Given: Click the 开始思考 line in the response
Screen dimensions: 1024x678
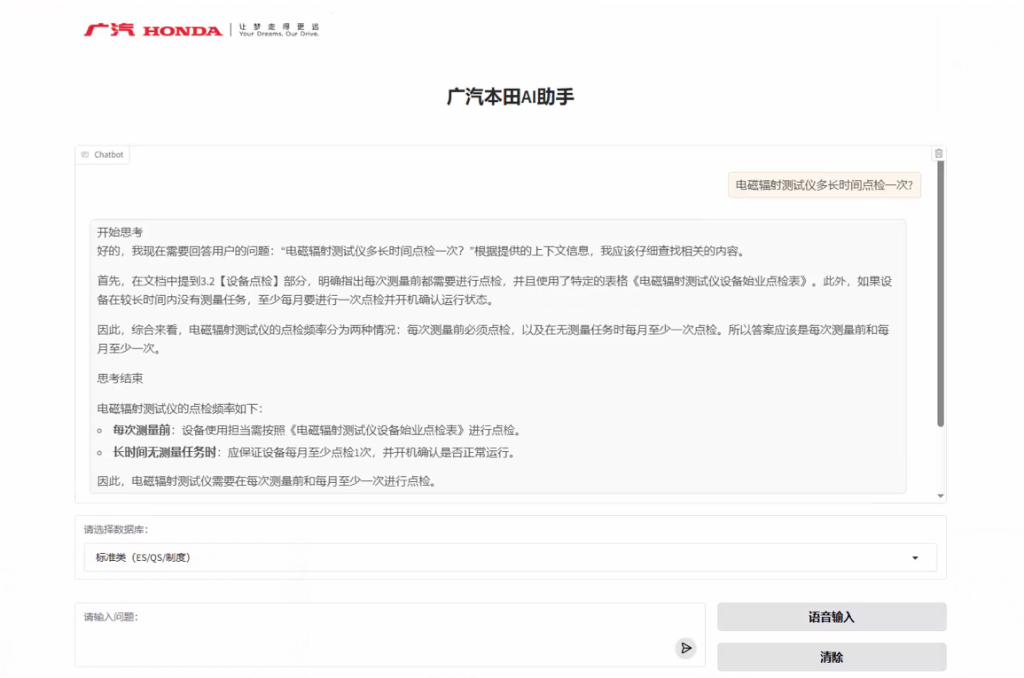Looking at the screenshot, I should pyautogui.click(x=120, y=232).
